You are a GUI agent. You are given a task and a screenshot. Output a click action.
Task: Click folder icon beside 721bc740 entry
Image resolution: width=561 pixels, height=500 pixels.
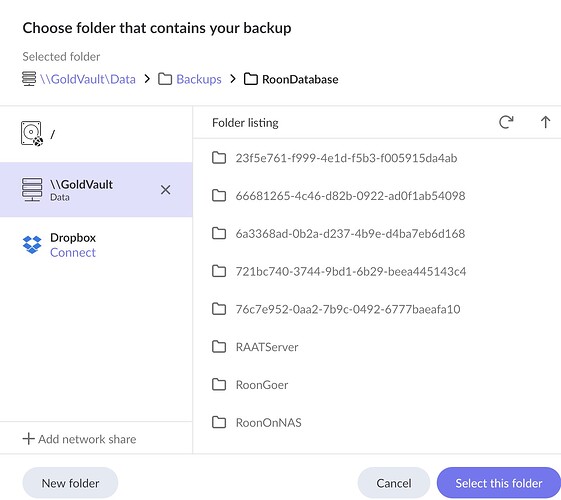[219, 271]
